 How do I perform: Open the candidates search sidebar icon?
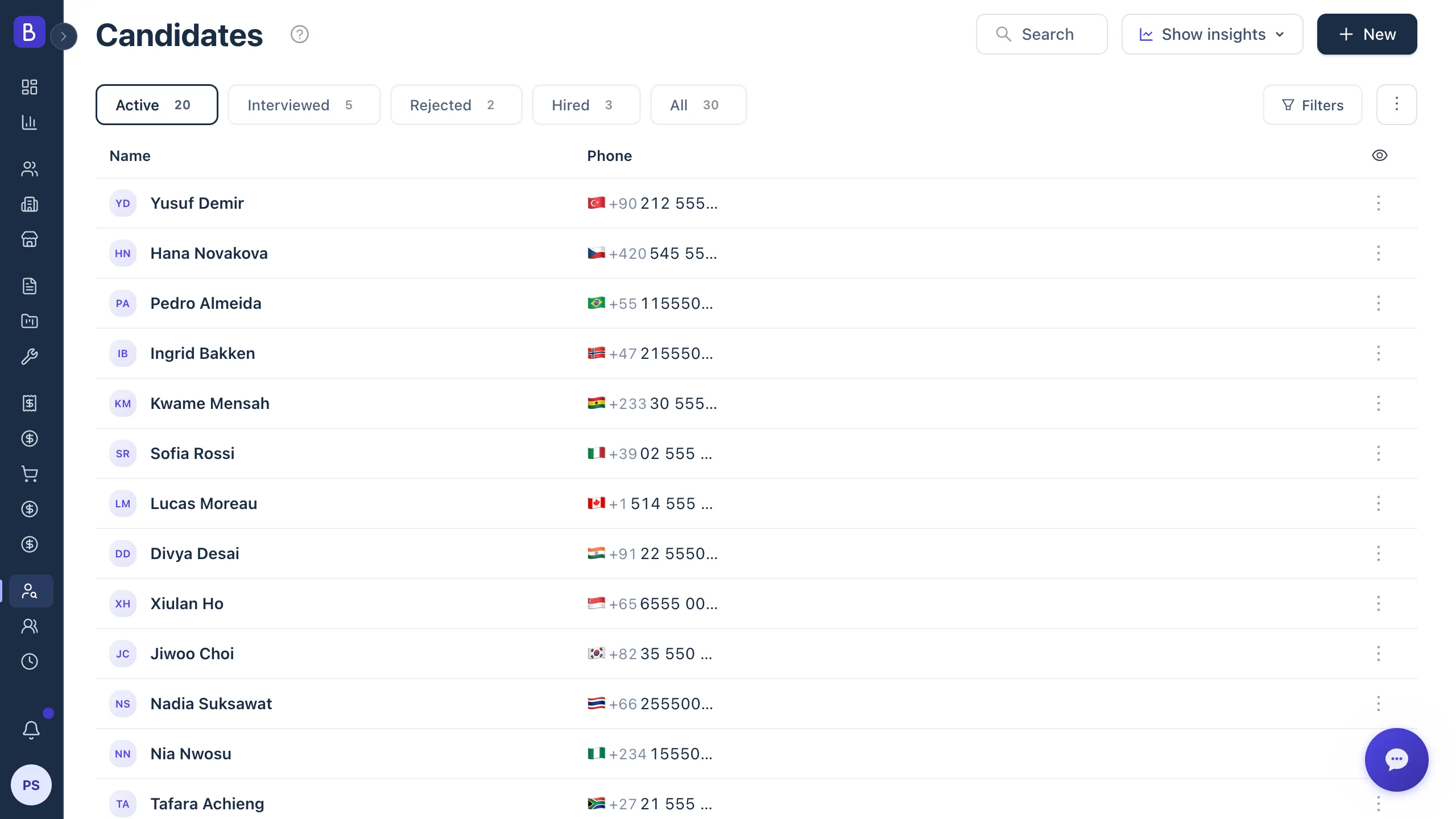click(x=31, y=591)
